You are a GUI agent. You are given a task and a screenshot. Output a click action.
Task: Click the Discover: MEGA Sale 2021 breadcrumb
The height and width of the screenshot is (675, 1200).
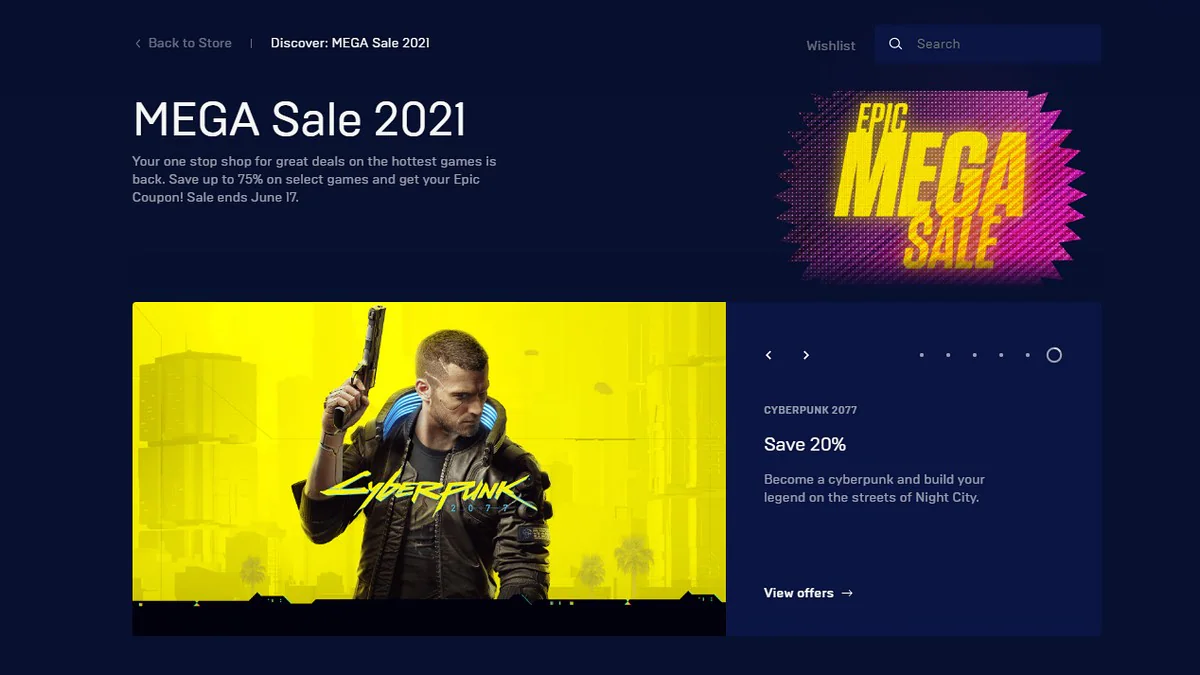point(350,43)
